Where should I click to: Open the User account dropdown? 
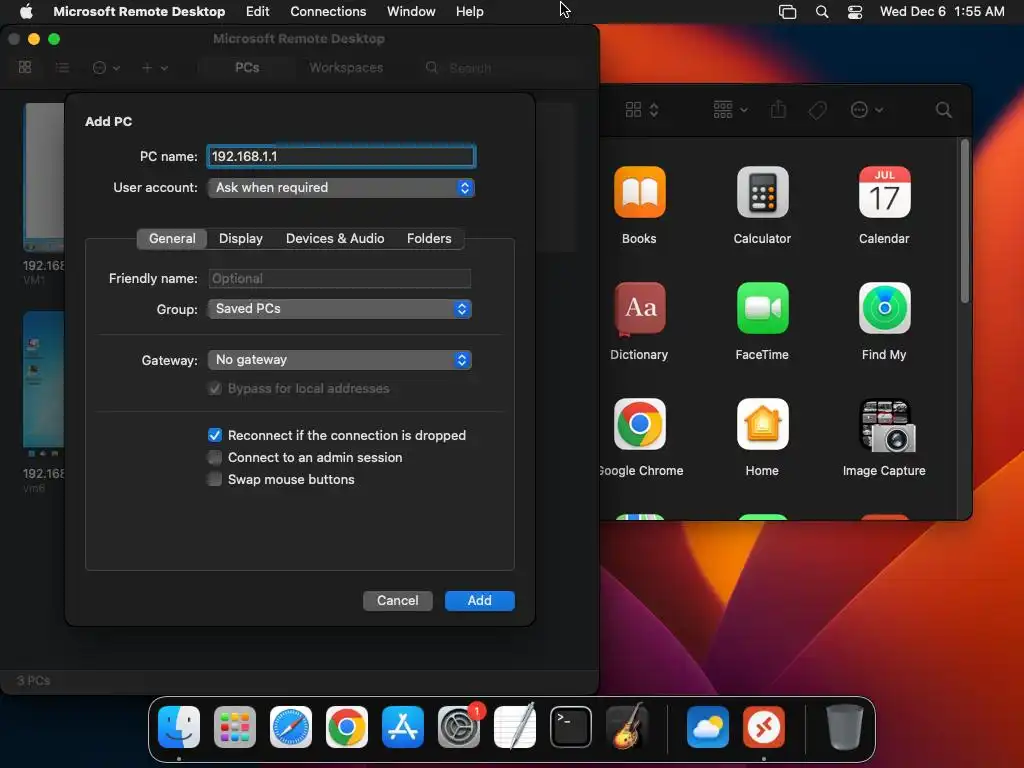[341, 187]
